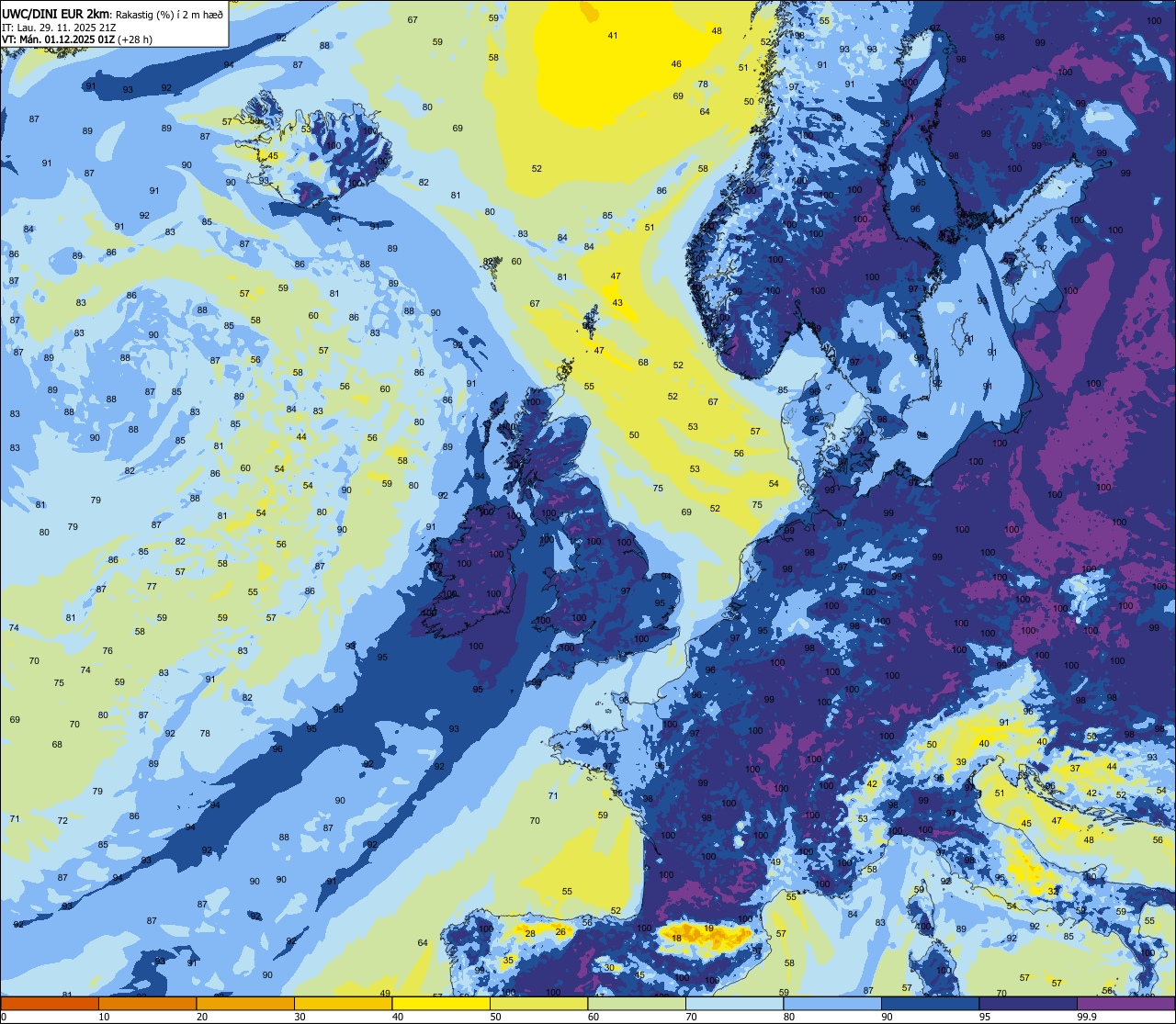Click the legend scale label '30'
The width and height of the screenshot is (1176, 1024).
[x=300, y=1017]
